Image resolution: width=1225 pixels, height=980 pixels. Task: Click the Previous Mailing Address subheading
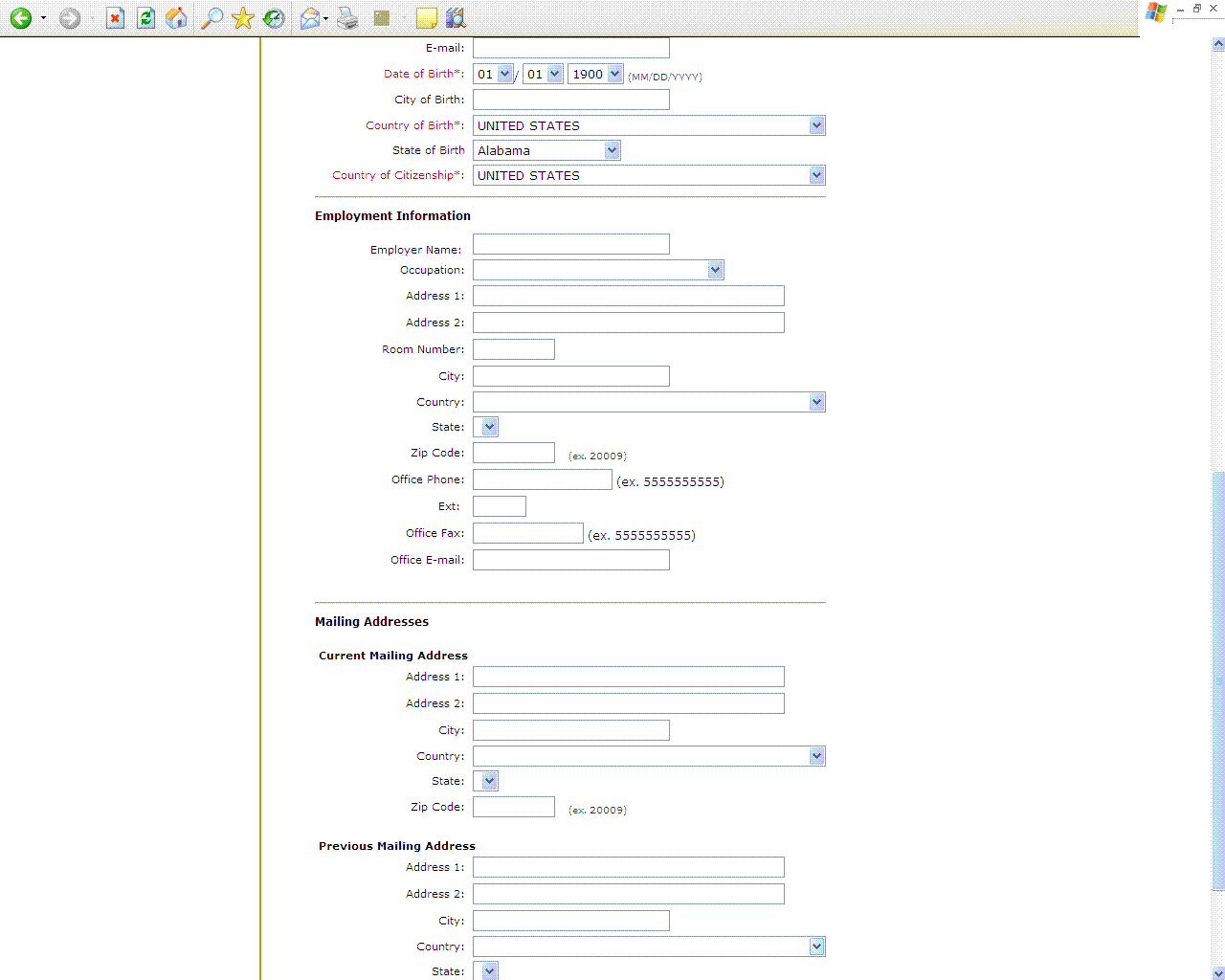(397, 846)
